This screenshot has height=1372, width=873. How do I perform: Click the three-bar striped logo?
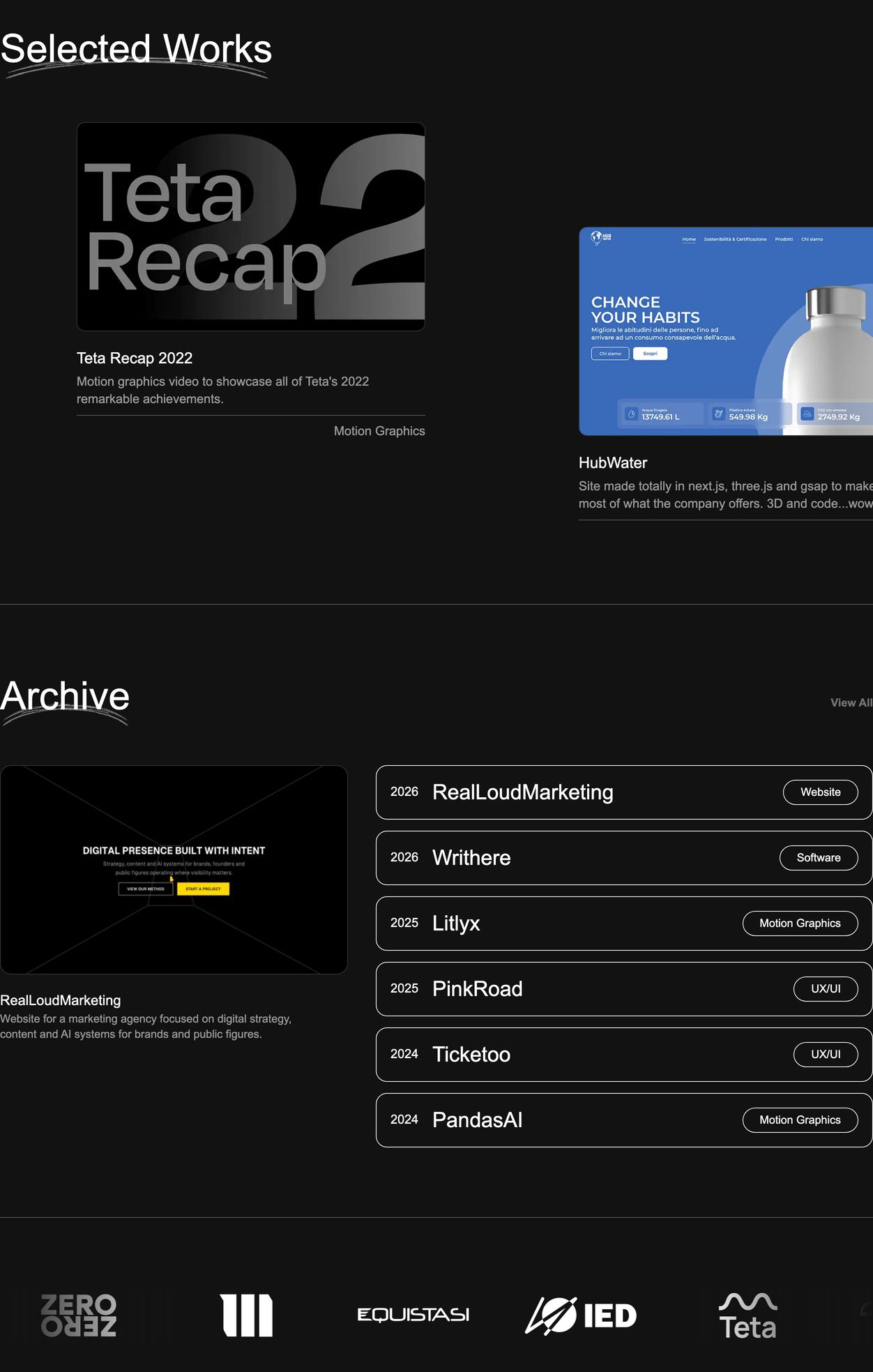pos(246,1316)
